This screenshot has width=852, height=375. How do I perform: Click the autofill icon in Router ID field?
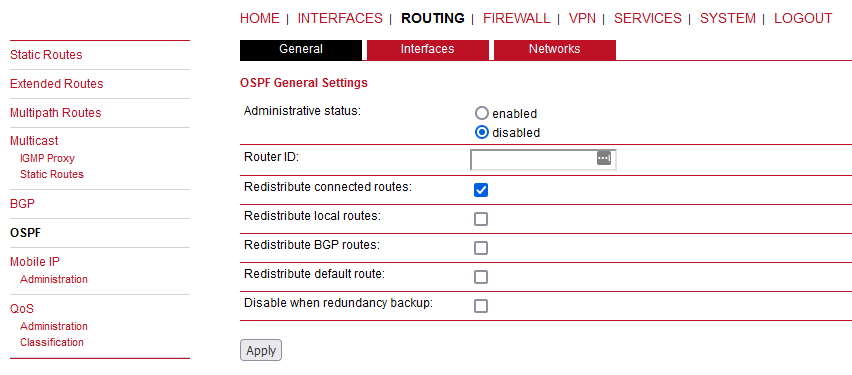click(x=604, y=158)
